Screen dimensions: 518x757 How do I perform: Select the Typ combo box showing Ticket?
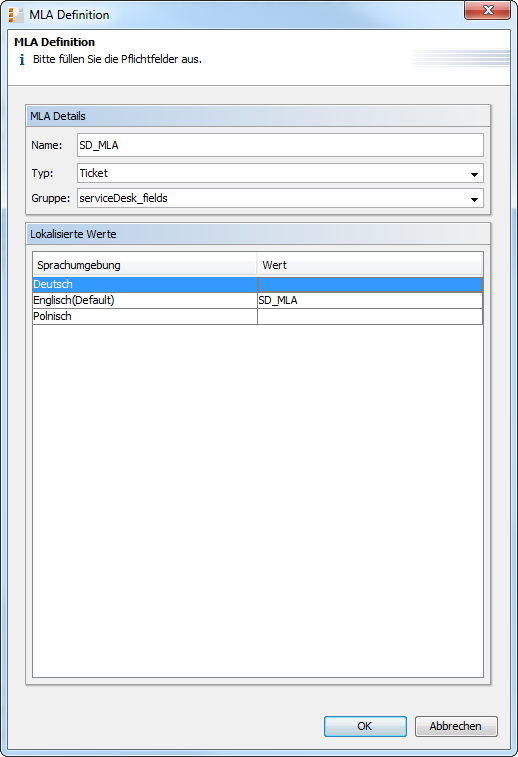[280, 173]
